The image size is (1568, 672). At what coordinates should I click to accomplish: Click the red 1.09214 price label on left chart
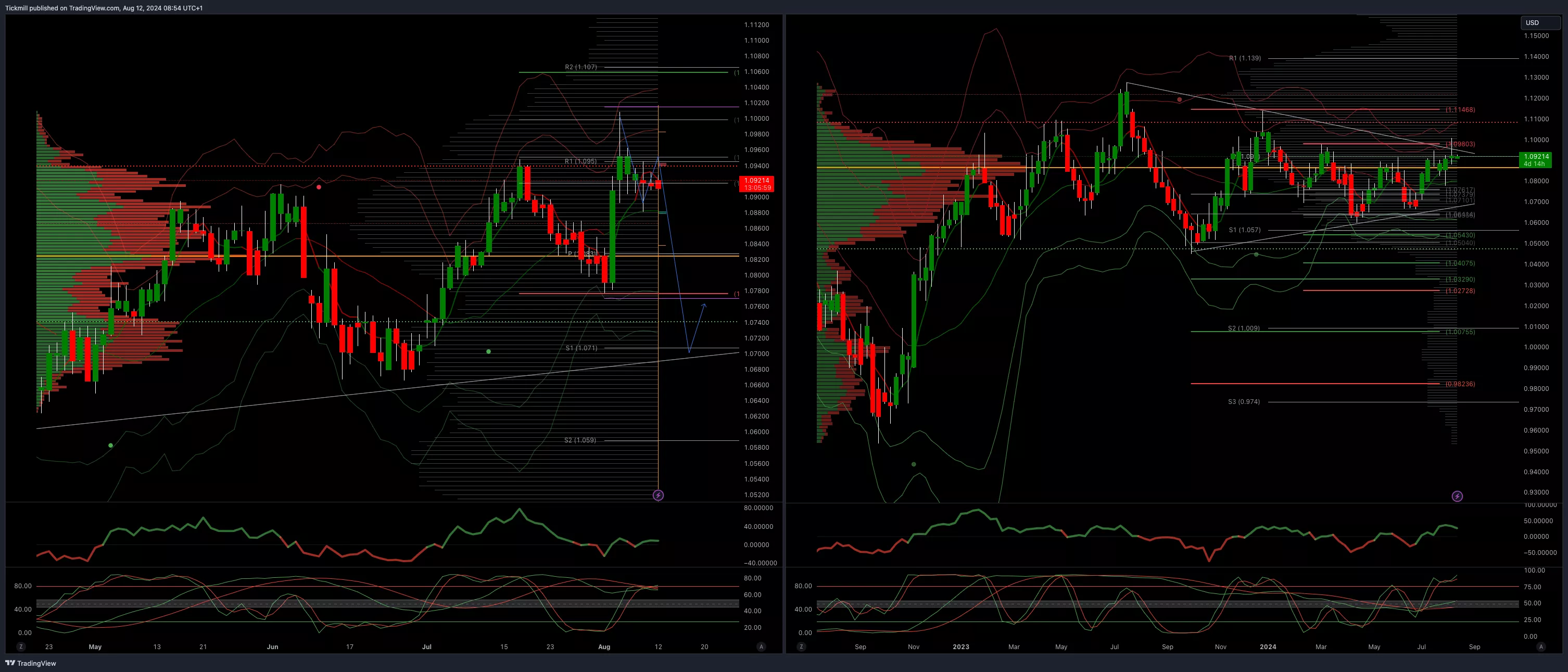[756, 184]
